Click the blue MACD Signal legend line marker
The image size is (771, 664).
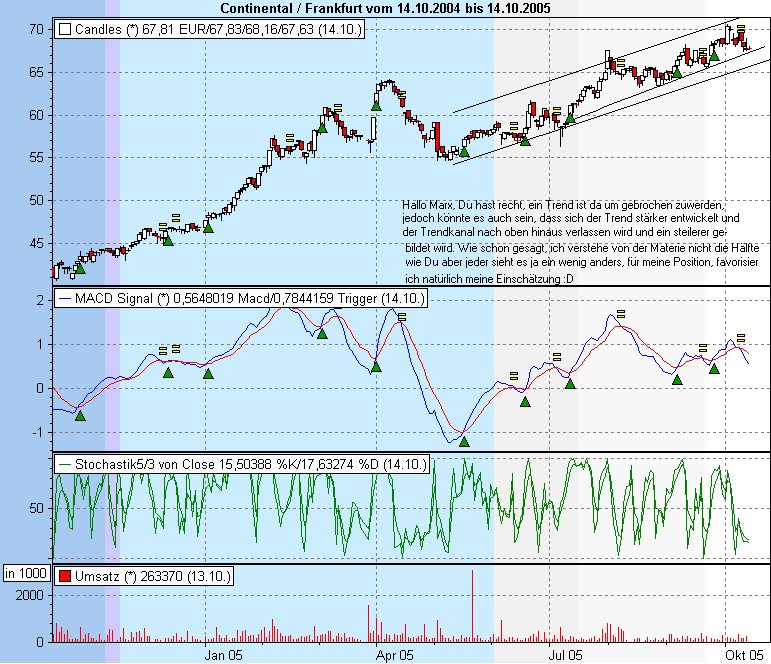tap(65, 299)
